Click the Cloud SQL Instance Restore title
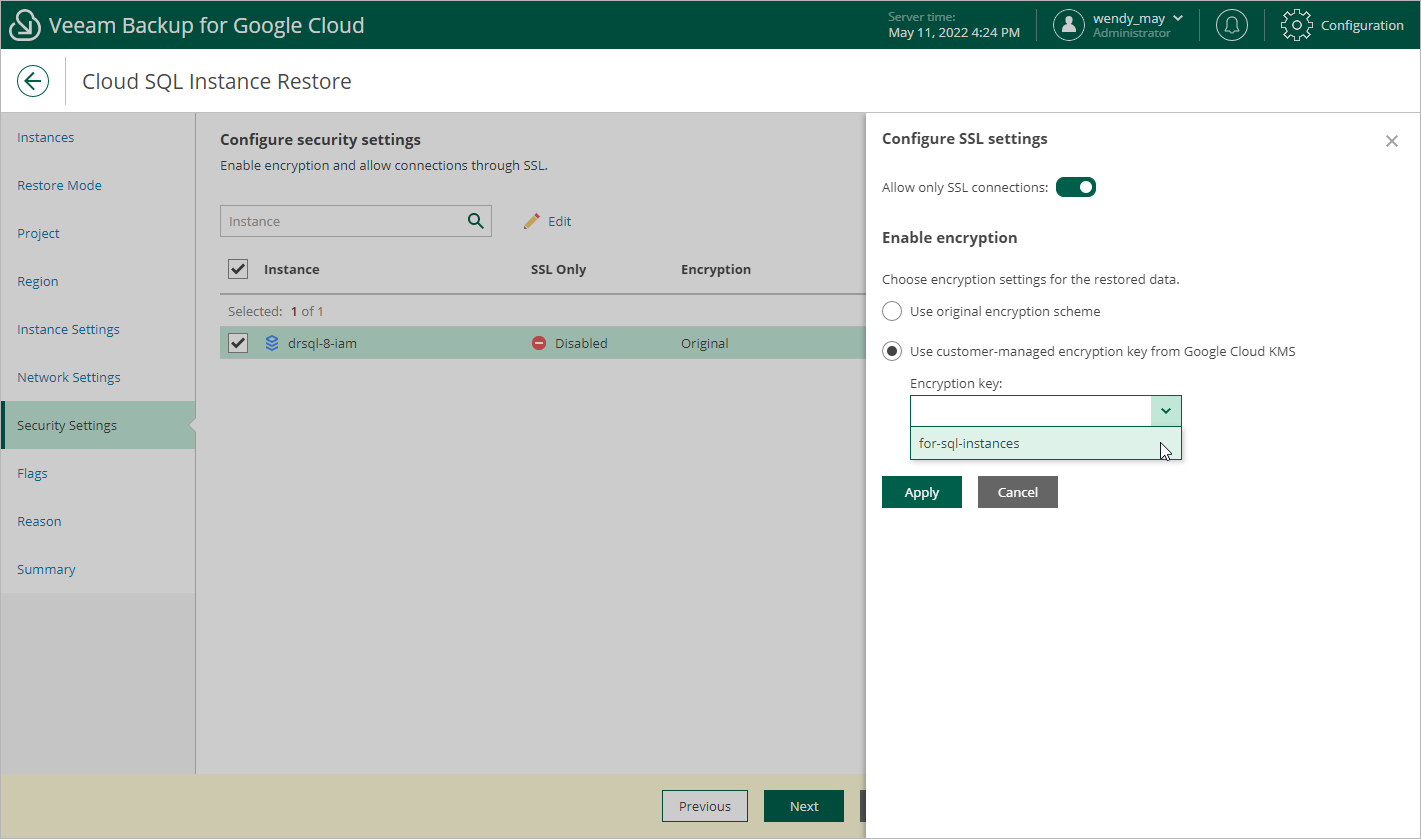 point(217,82)
